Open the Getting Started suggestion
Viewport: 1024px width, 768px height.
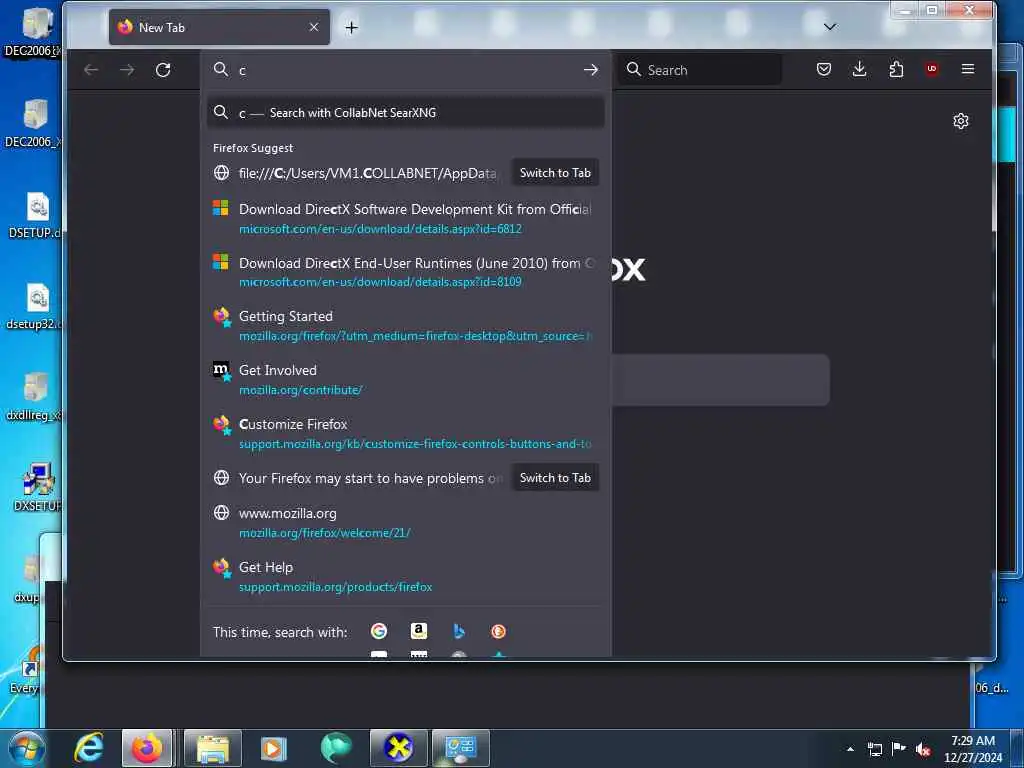point(406,325)
